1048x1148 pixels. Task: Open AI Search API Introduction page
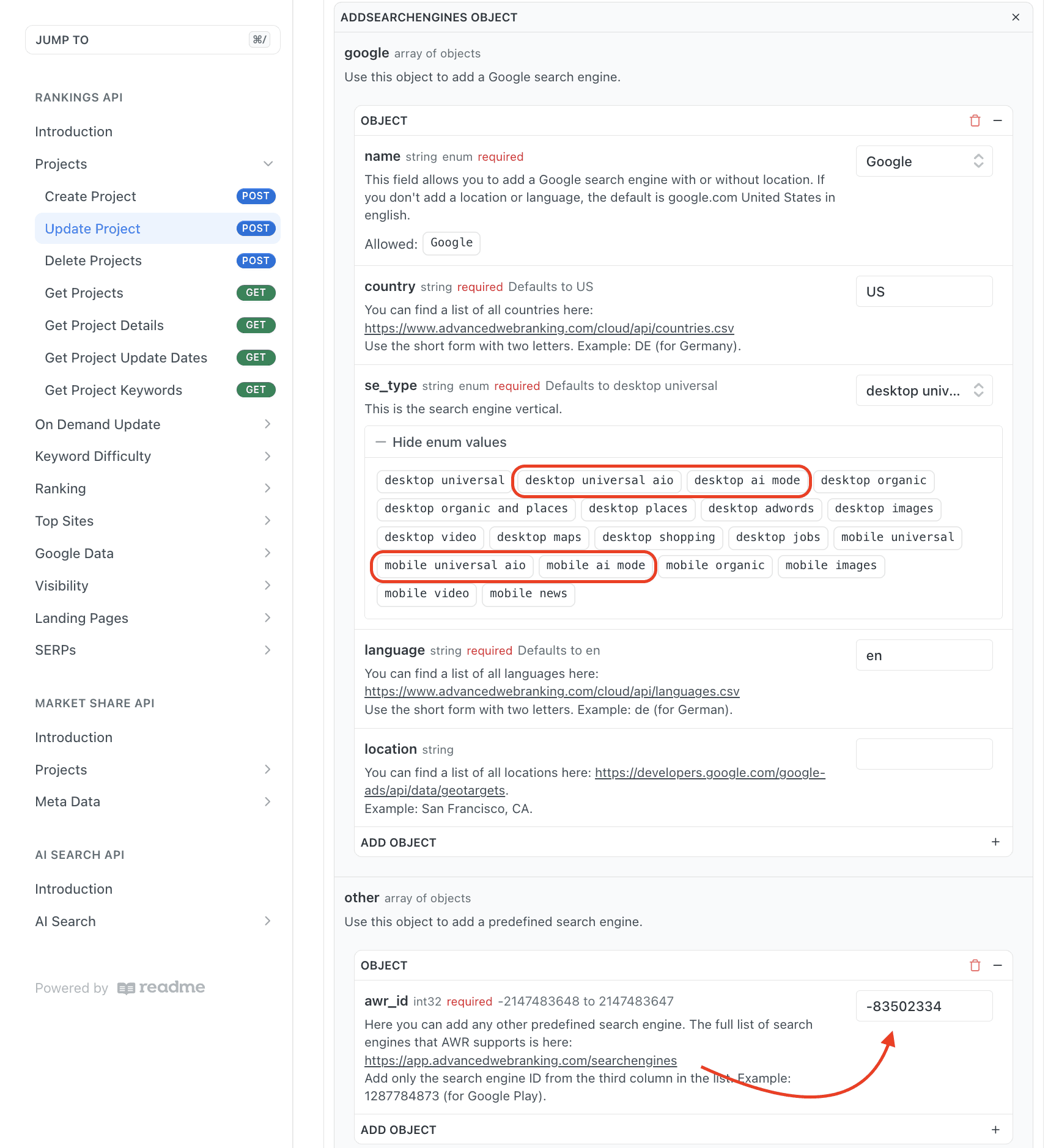click(x=73, y=889)
